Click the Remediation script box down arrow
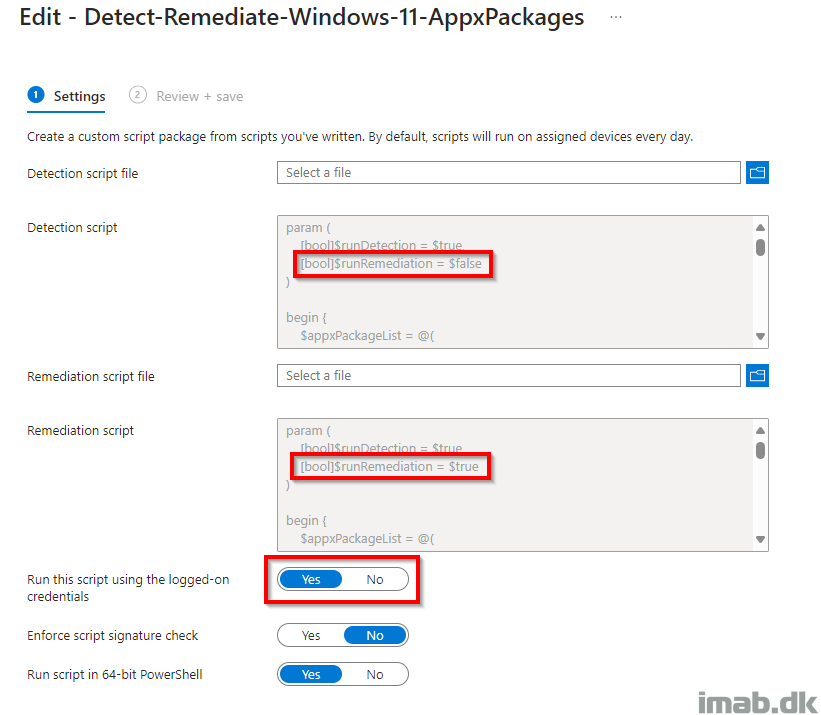Image resolution: width=821 pixels, height=715 pixels. click(x=760, y=540)
